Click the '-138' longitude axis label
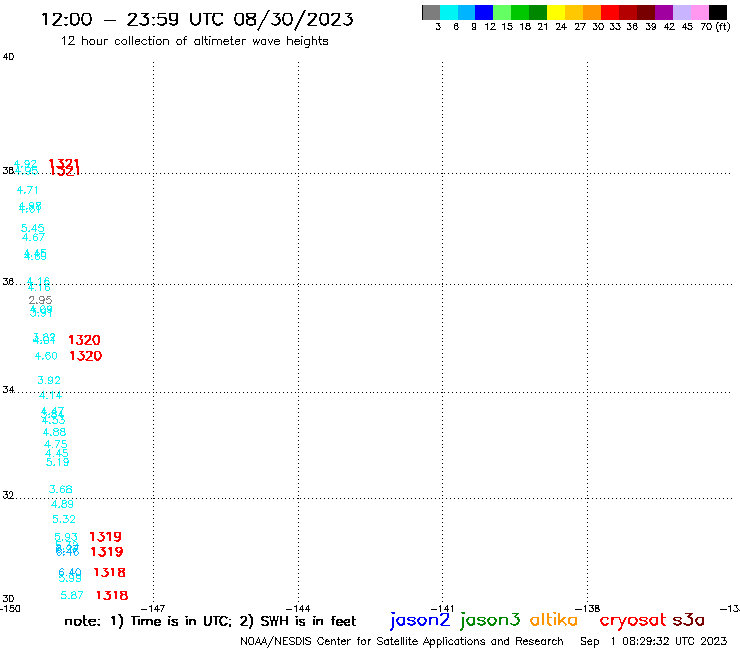Screen dimensions: 740x650 [x=587, y=608]
